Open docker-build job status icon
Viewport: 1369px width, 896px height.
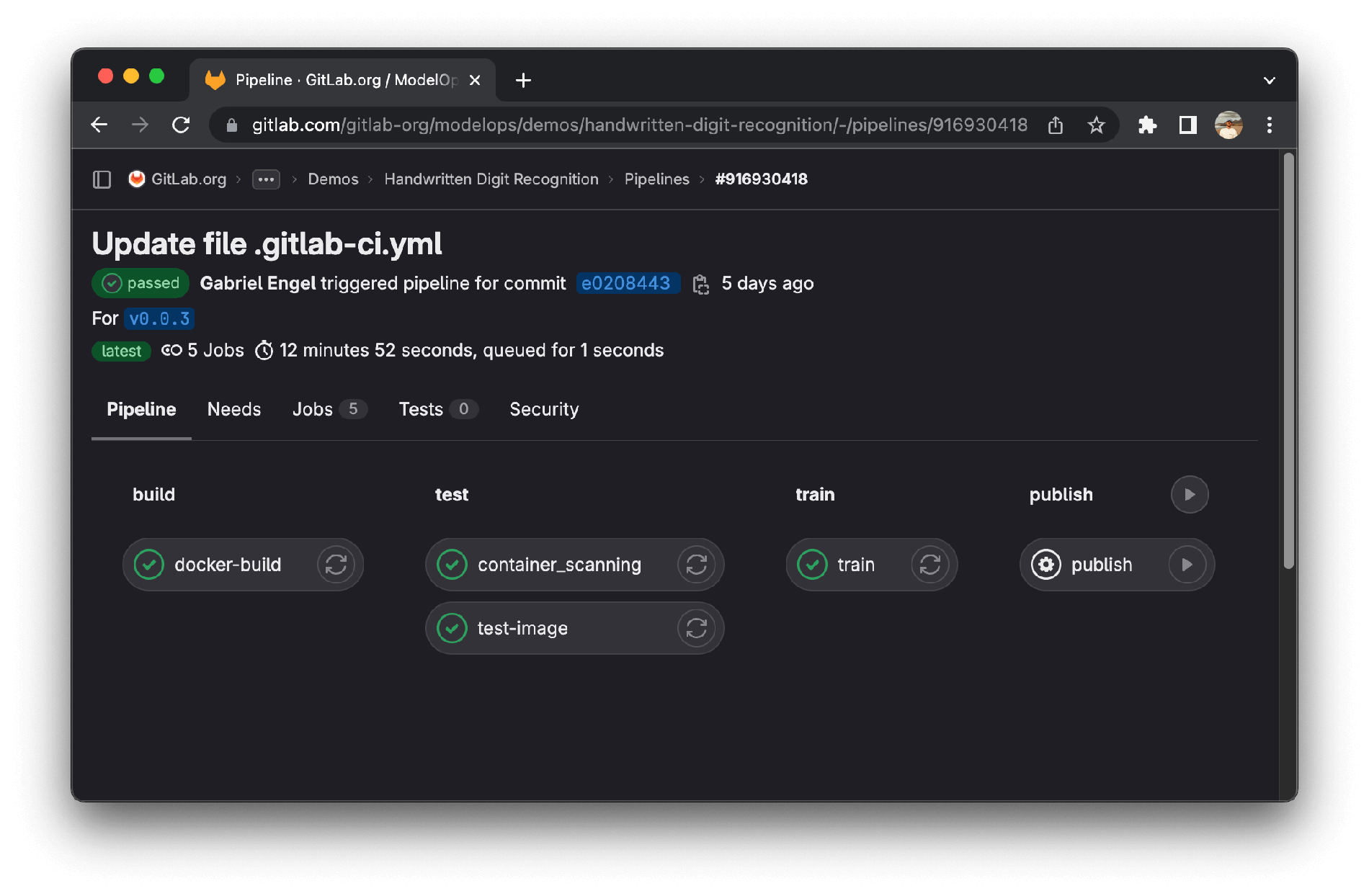pyautogui.click(x=149, y=565)
